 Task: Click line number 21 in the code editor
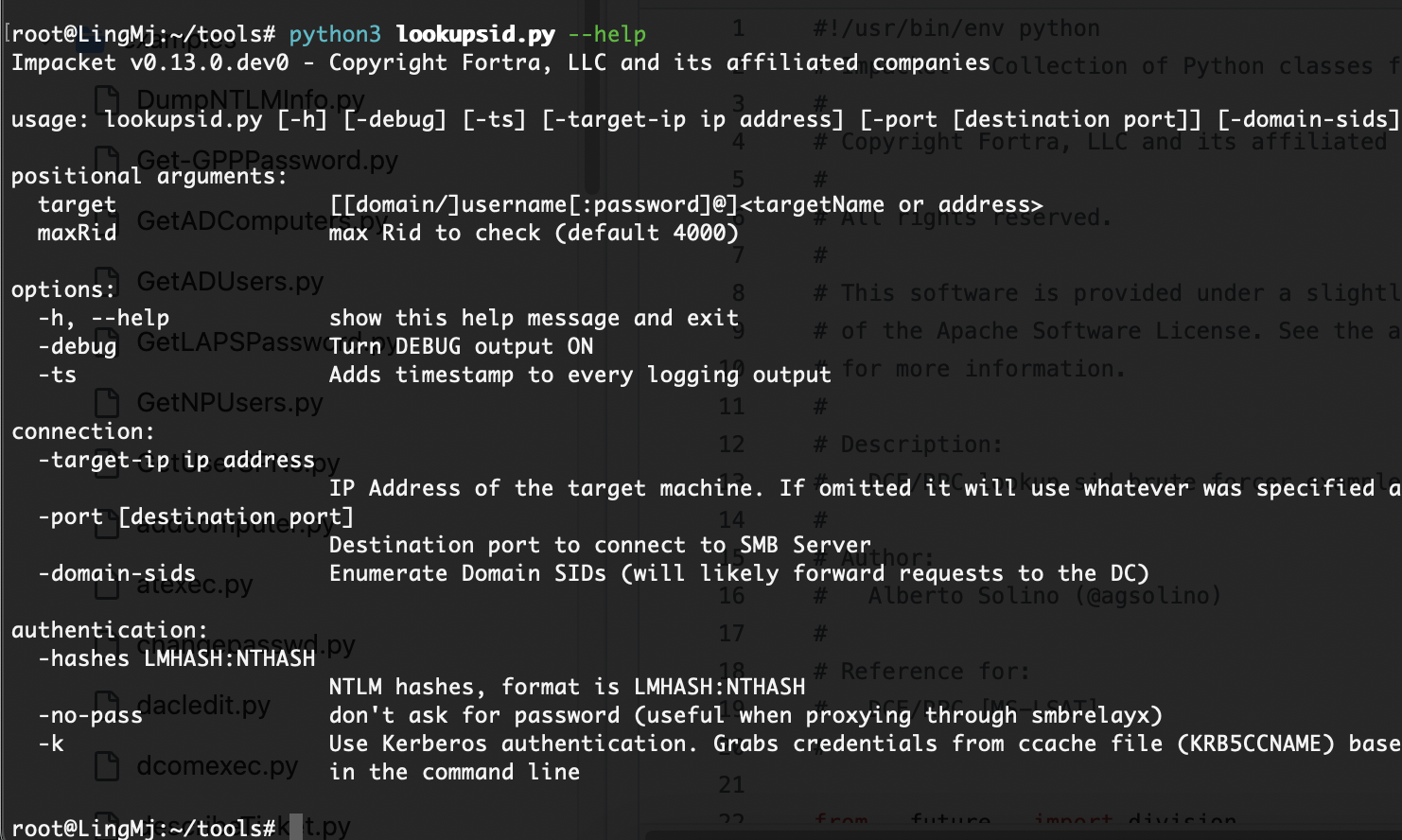(732, 785)
